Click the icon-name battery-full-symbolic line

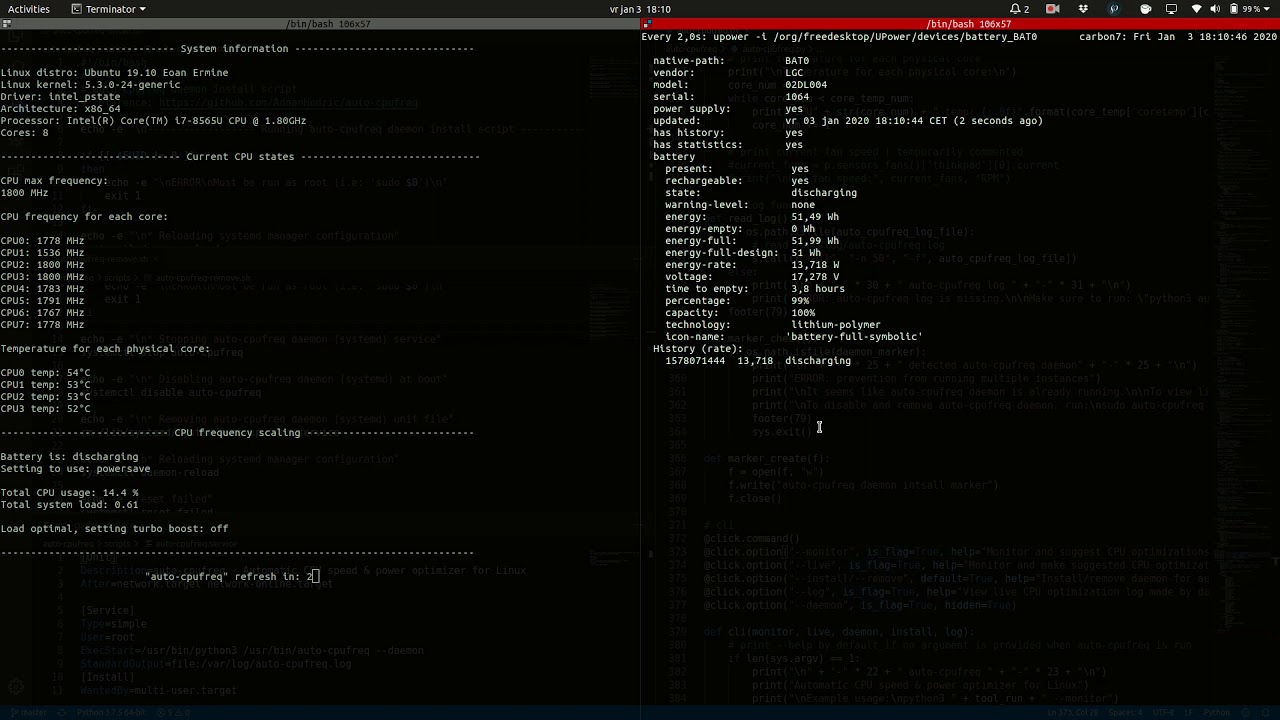(x=794, y=336)
